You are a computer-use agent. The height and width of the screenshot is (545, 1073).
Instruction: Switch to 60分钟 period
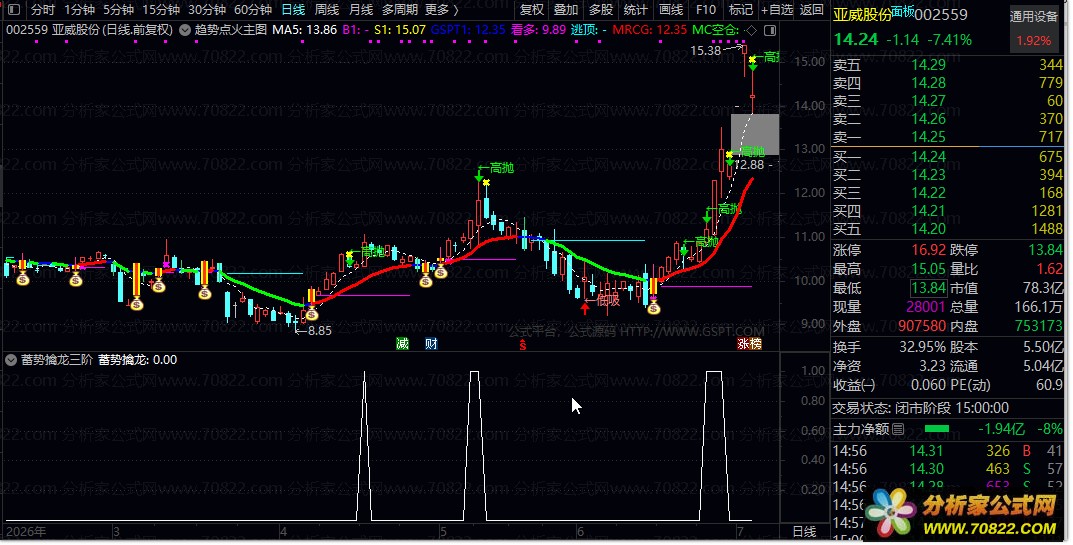point(253,10)
